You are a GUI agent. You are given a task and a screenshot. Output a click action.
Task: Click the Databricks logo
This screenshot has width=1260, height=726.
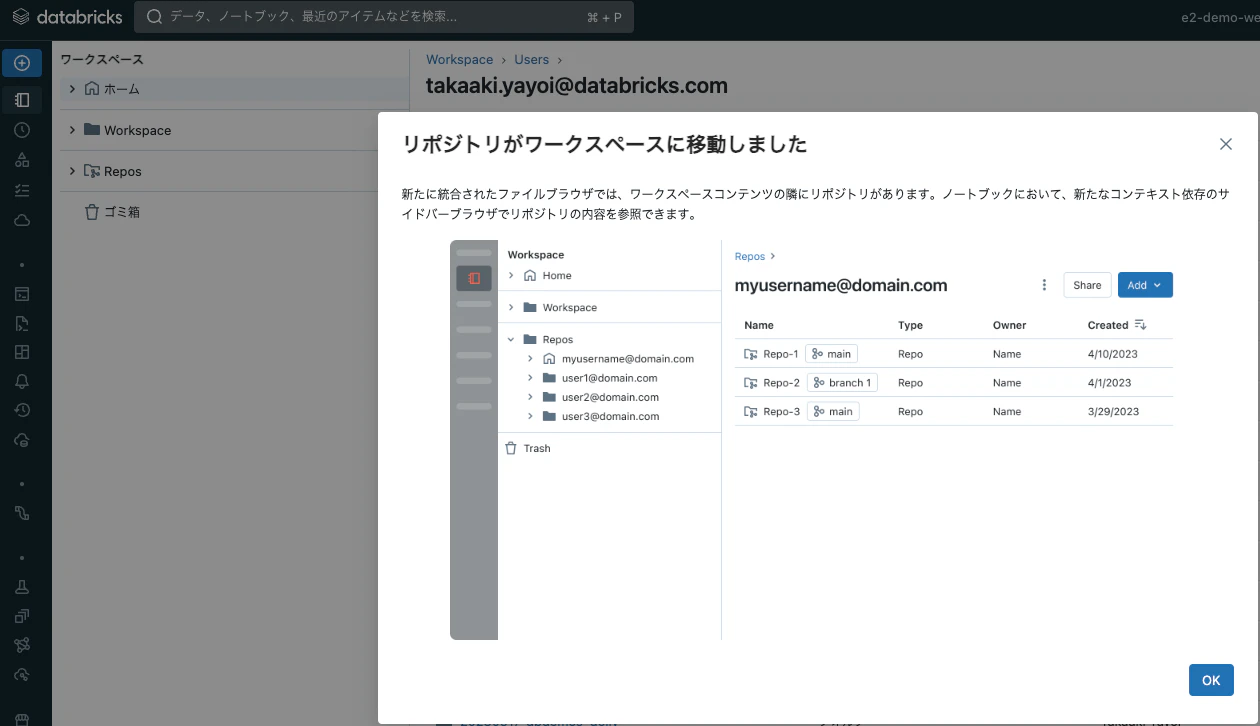67,17
